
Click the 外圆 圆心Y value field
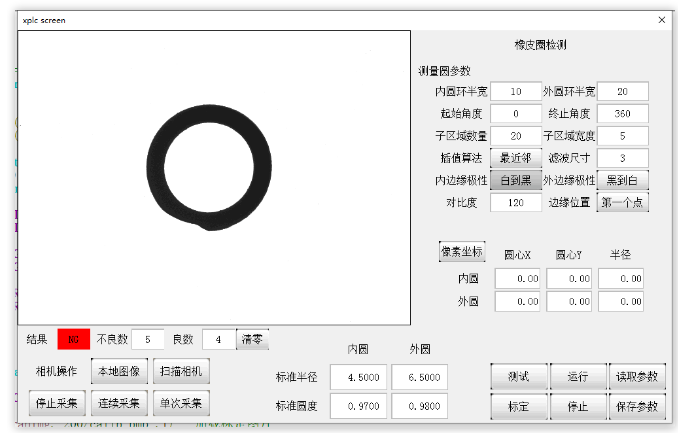pos(569,301)
